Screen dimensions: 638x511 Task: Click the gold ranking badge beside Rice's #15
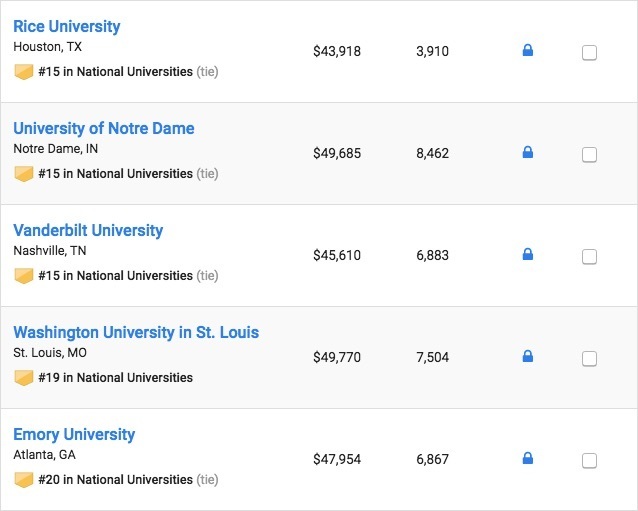pyautogui.click(x=23, y=72)
